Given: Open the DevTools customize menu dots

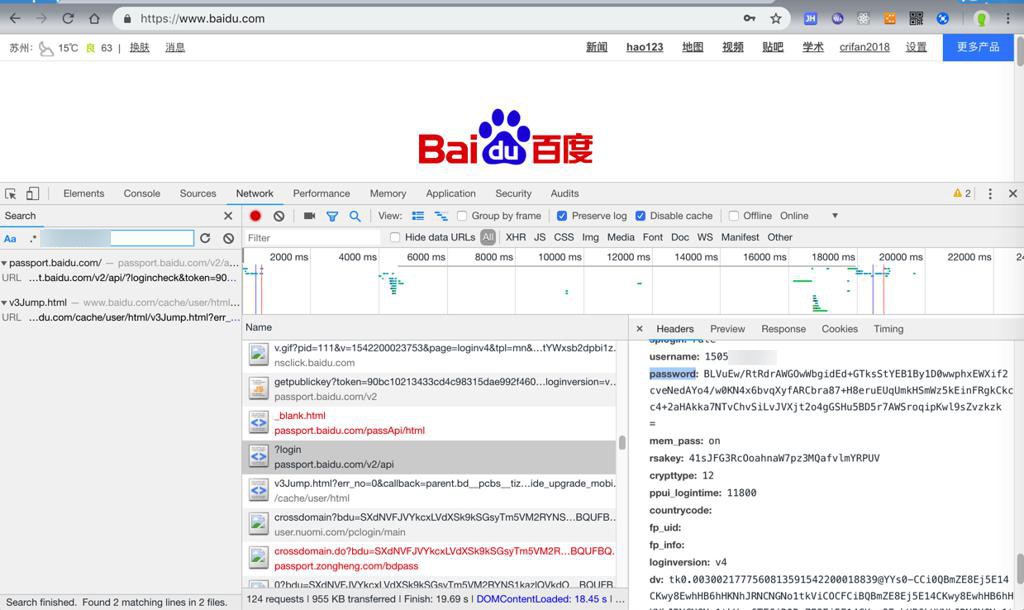Looking at the screenshot, I should tap(990, 193).
